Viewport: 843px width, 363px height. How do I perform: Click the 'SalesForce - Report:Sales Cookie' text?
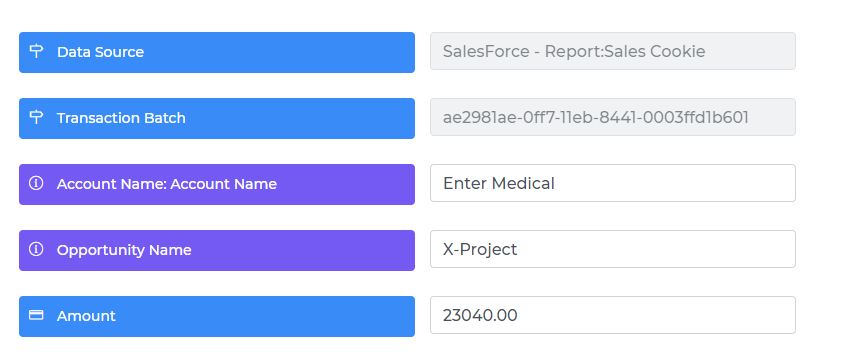574,52
